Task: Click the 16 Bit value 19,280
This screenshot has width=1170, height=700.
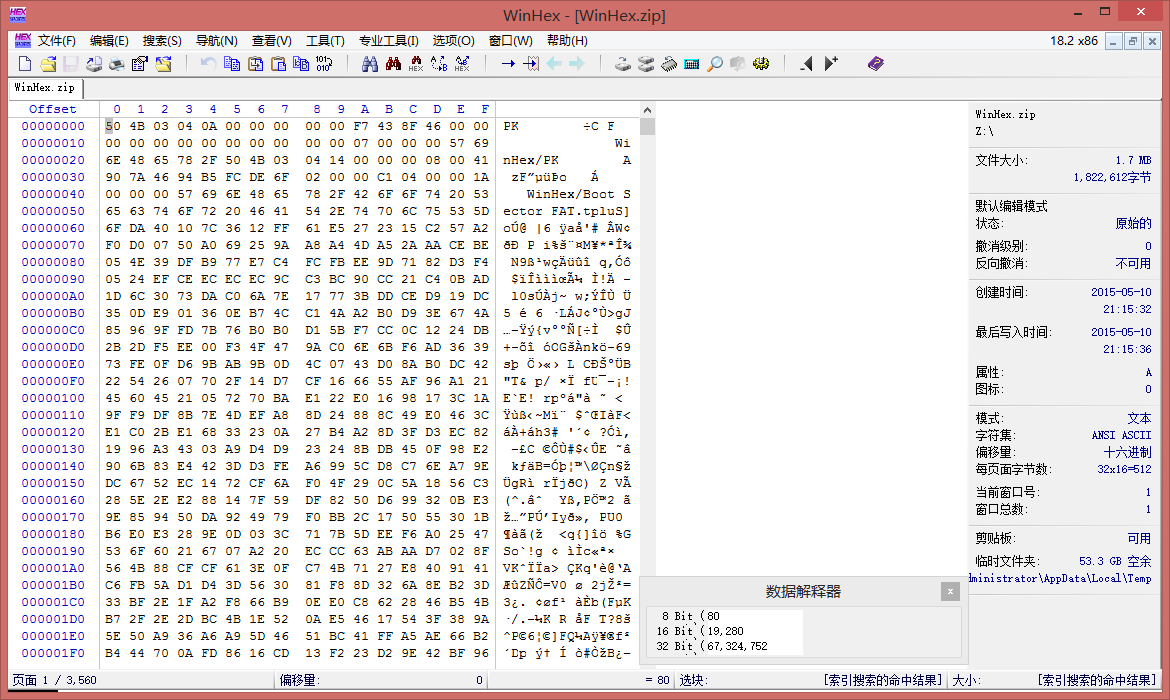Action: [x=725, y=631]
